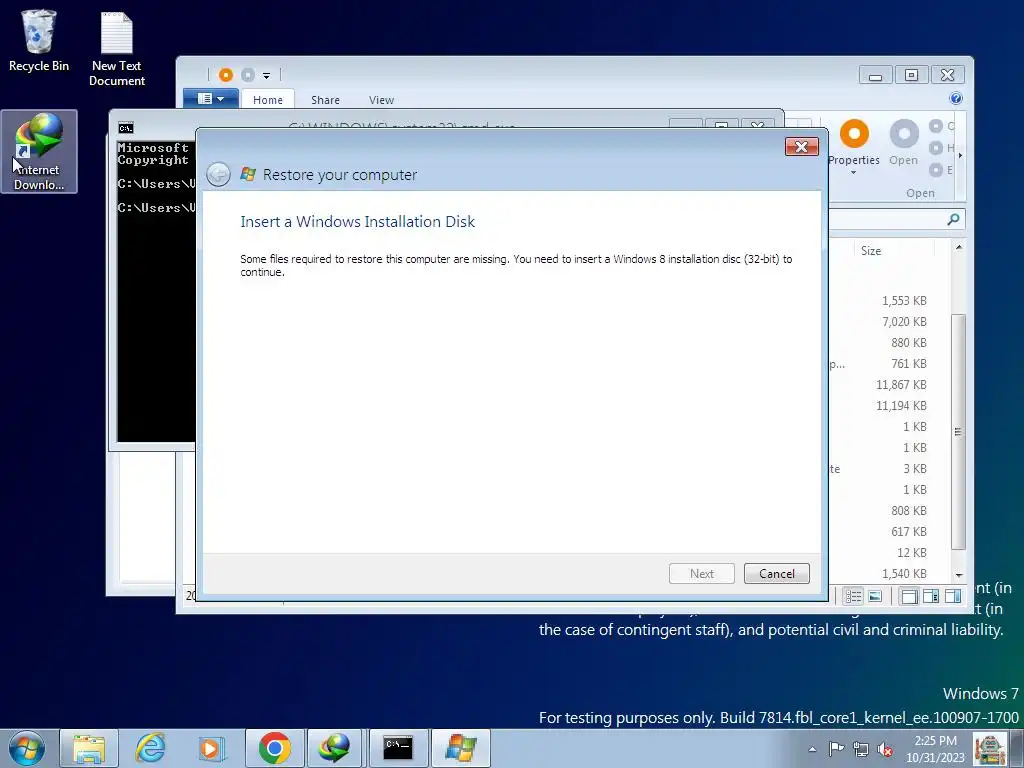The height and width of the screenshot is (768, 1024).
Task: Click the greyed Open ribbon button
Action: click(x=904, y=142)
